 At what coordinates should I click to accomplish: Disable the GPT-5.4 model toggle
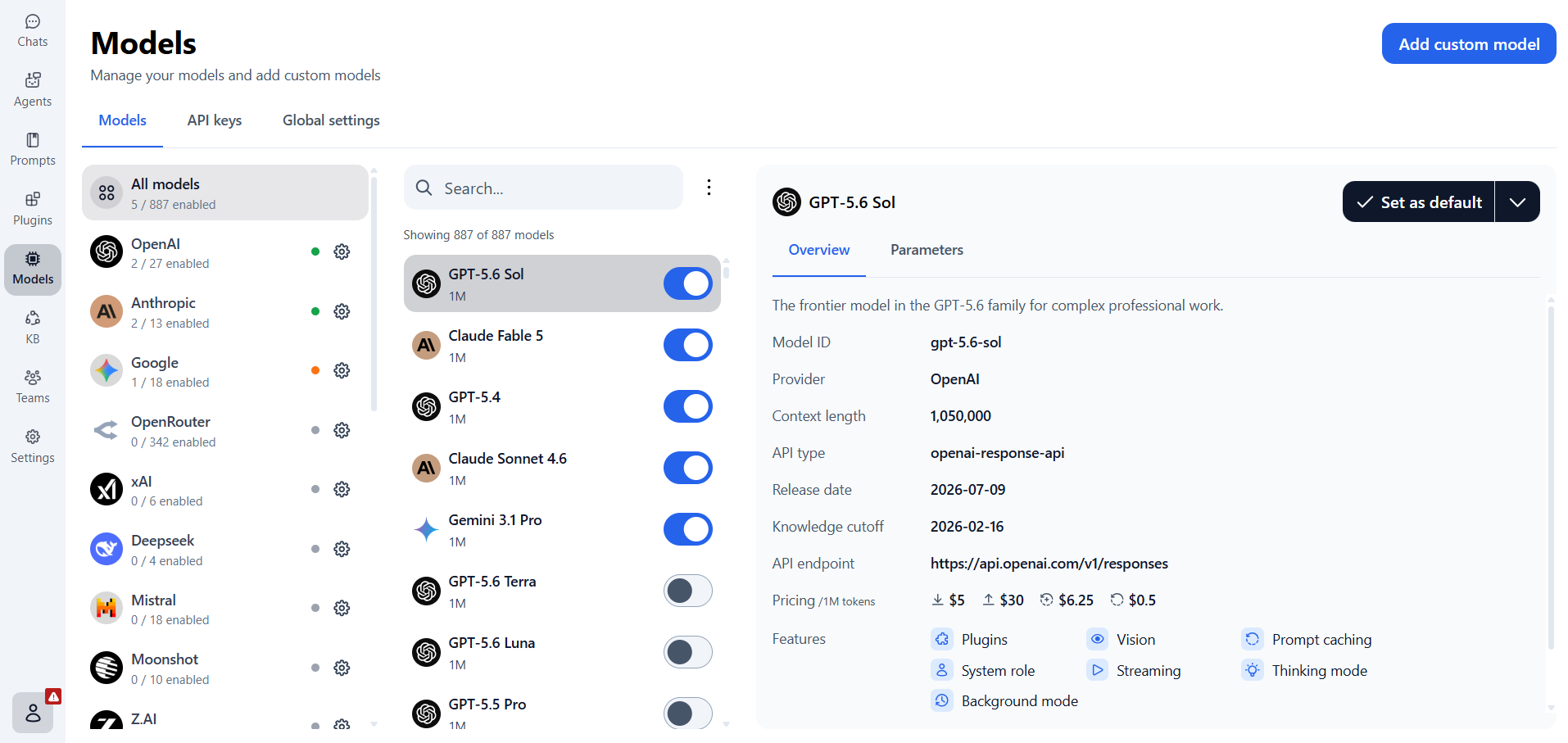[688, 406]
